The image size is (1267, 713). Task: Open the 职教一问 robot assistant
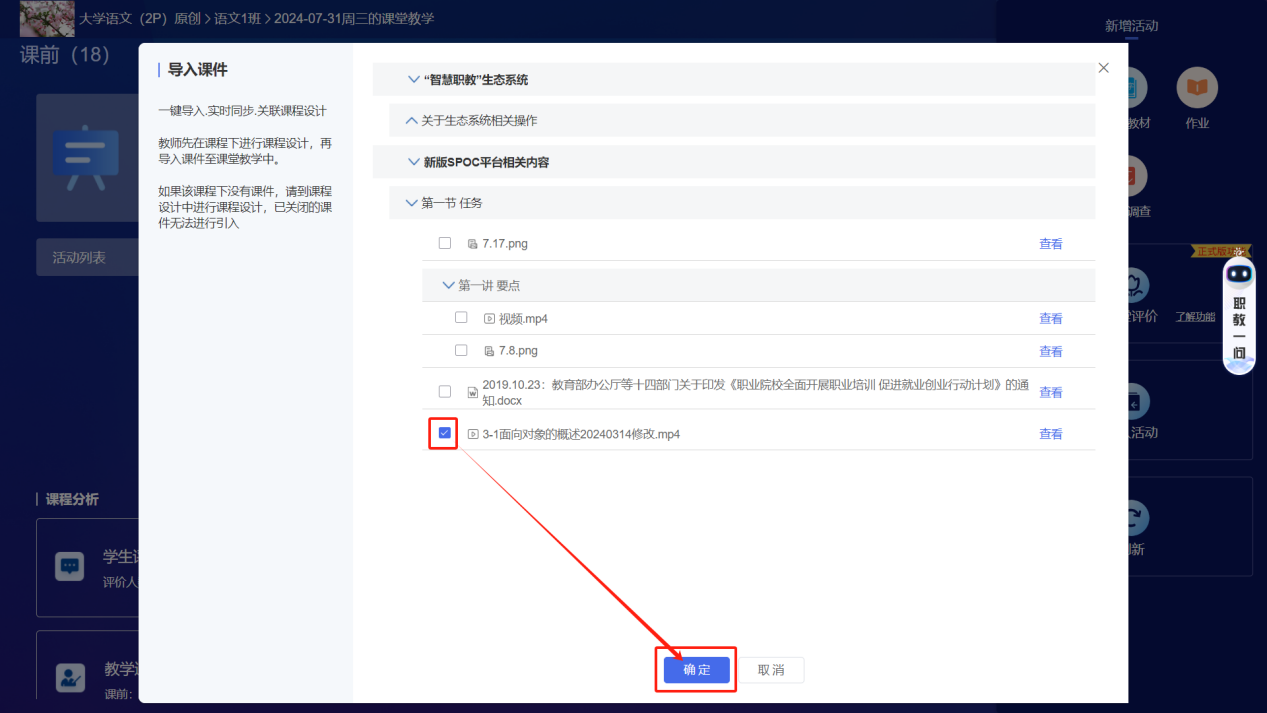[x=1239, y=315]
